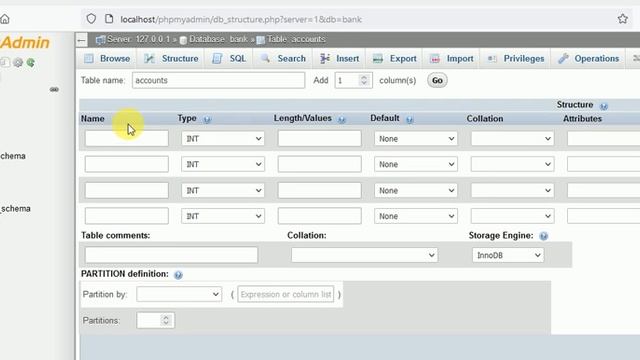Click the shield tracking protection icon
Image resolution: width=640 pixels, height=360 pixels.
(91, 19)
